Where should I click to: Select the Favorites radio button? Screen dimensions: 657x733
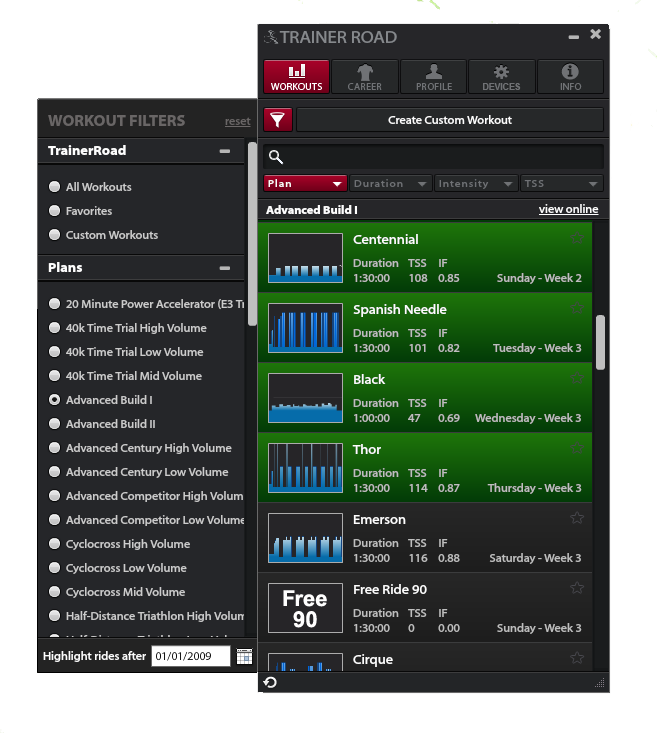pos(54,211)
